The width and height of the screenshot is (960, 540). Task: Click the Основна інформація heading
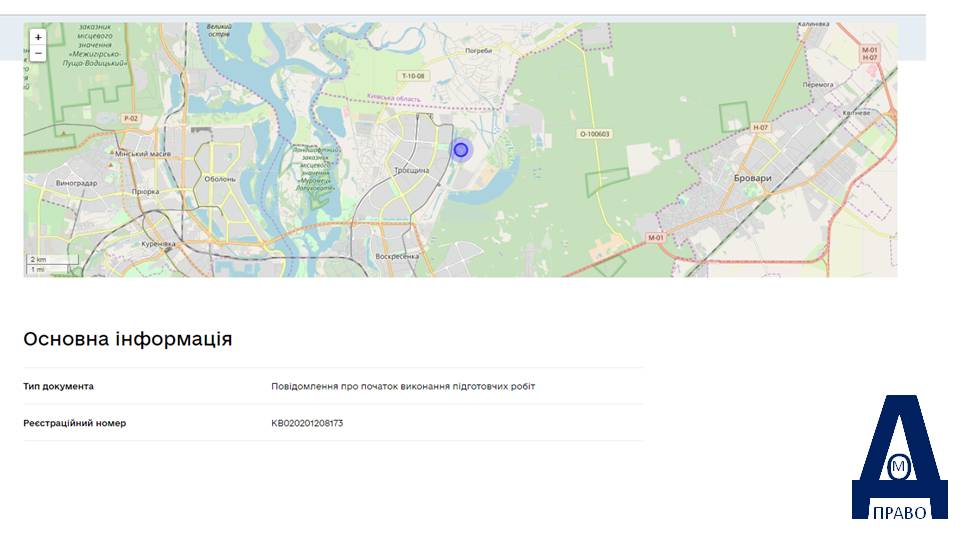128,339
